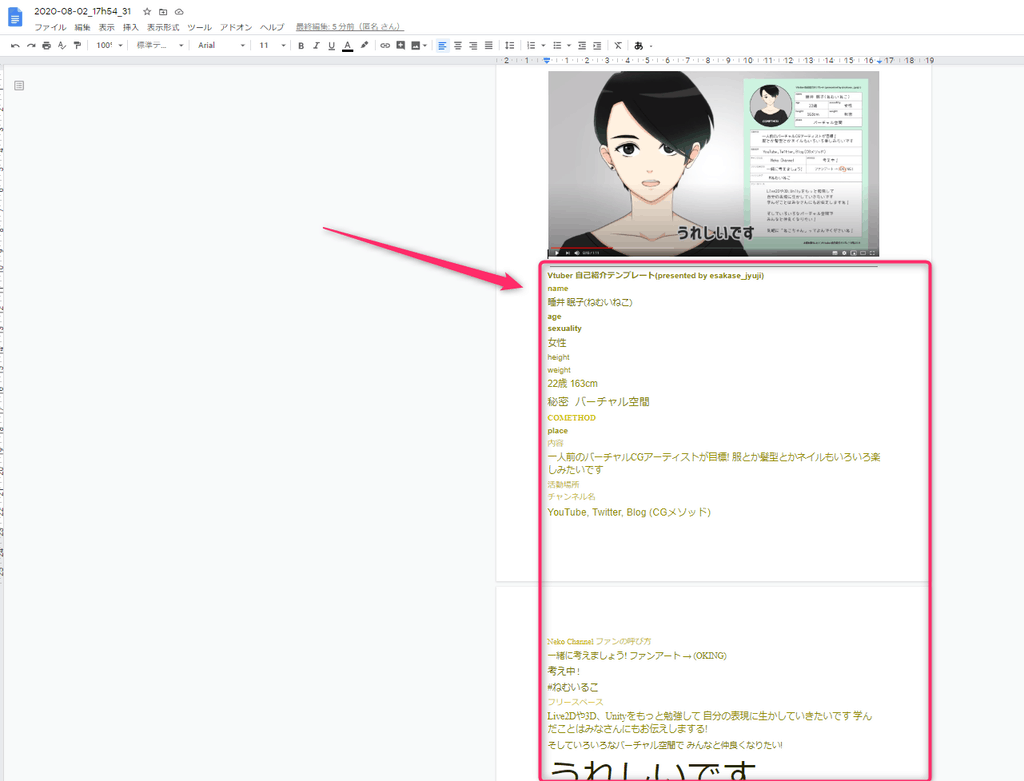Image resolution: width=1024 pixels, height=781 pixels.
Task: Redo the last undone action
Action: (x=31, y=46)
